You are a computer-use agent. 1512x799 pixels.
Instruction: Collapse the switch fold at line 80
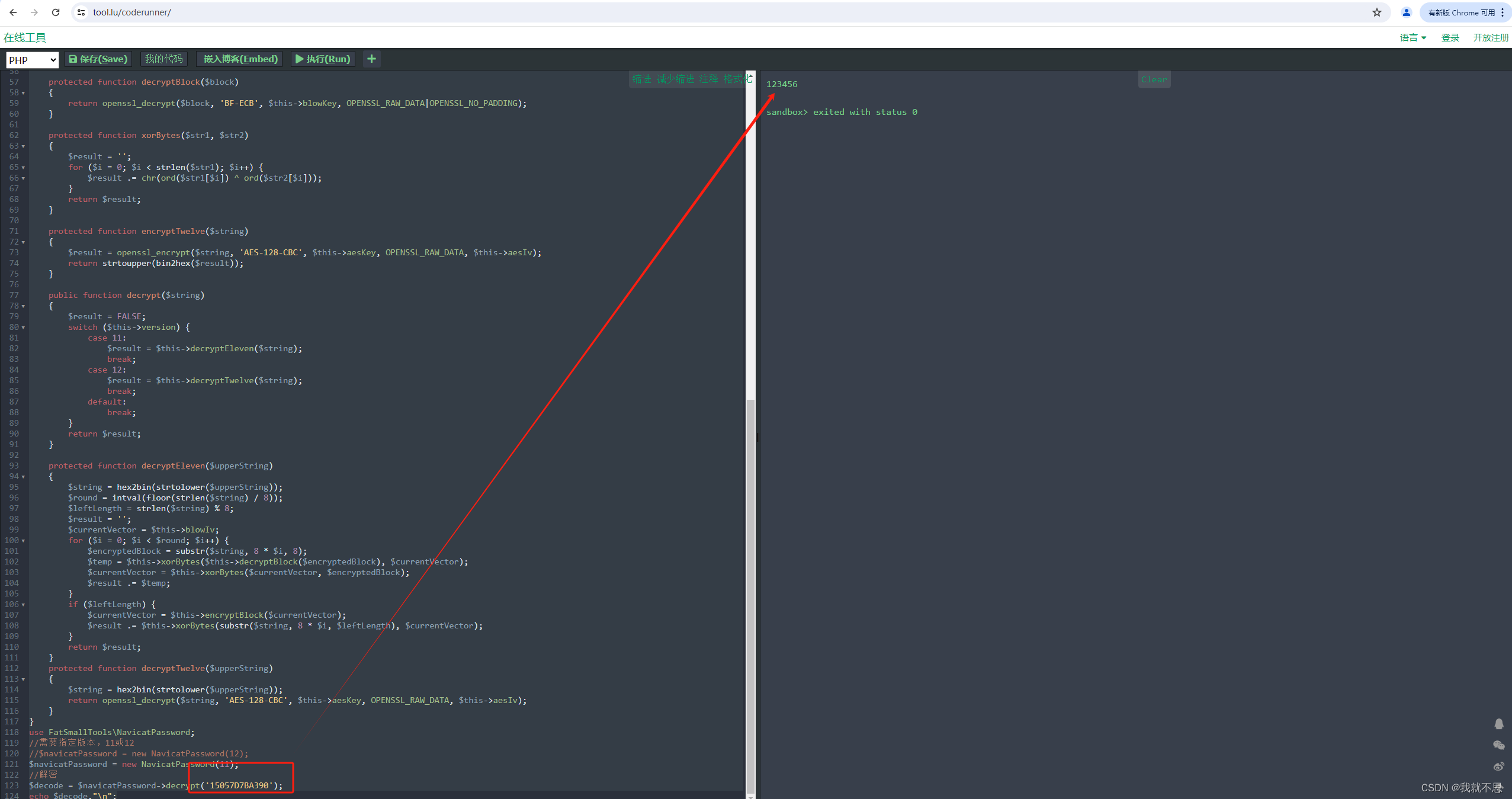[x=23, y=328]
